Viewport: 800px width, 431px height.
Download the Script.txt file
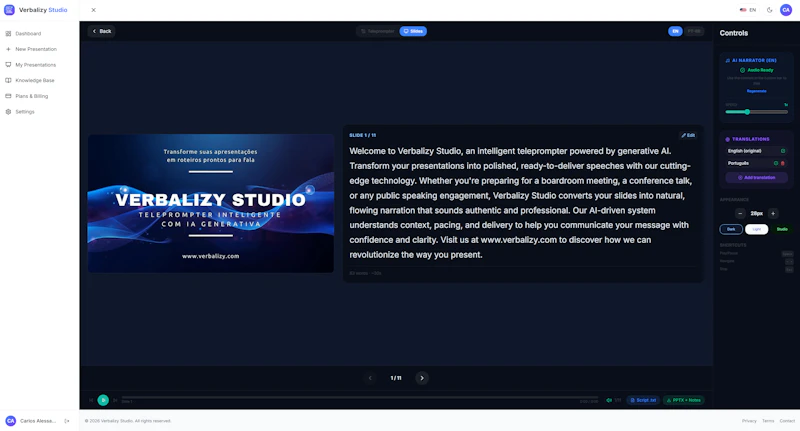tap(643, 400)
